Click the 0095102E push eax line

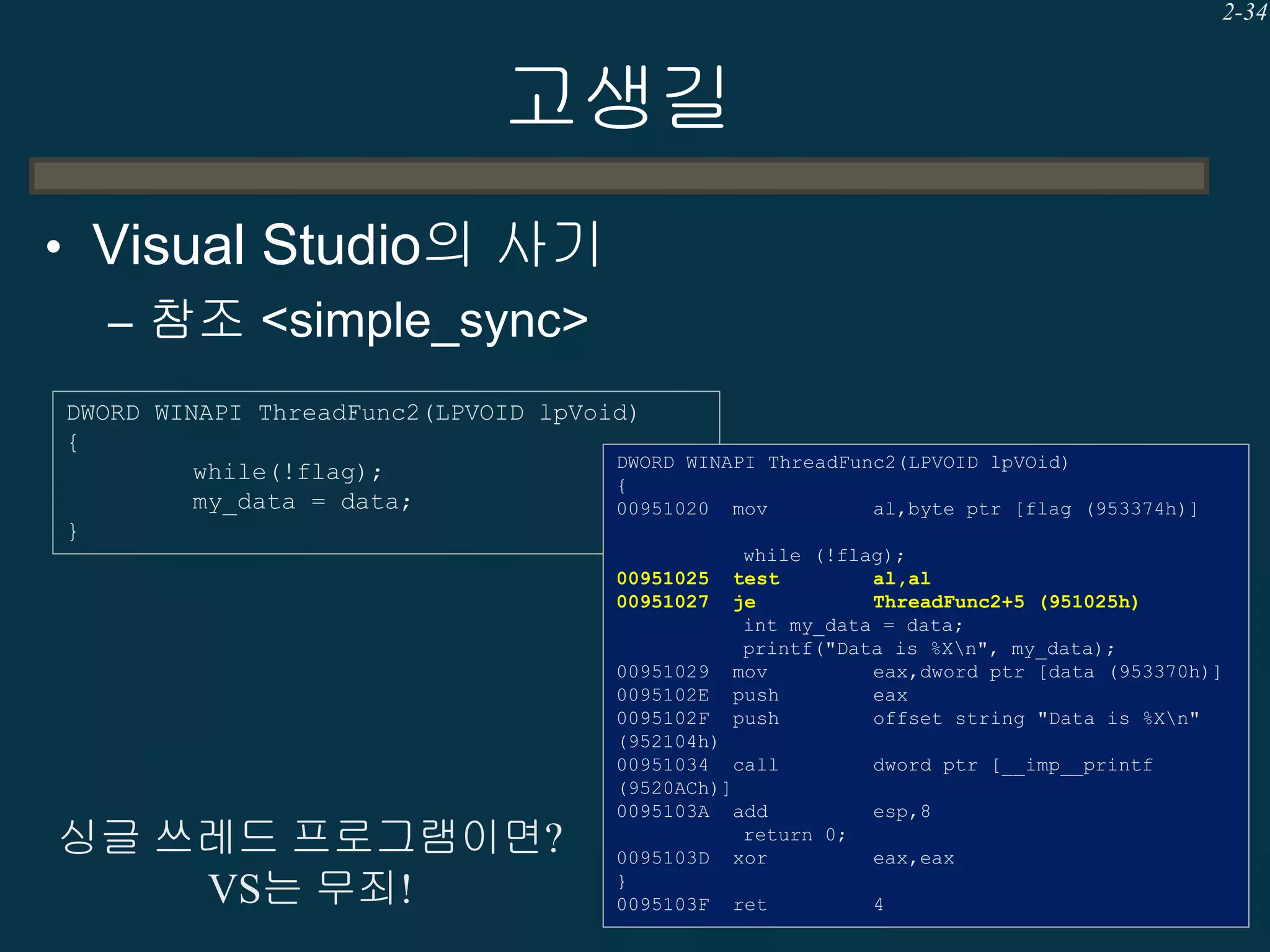(762, 695)
